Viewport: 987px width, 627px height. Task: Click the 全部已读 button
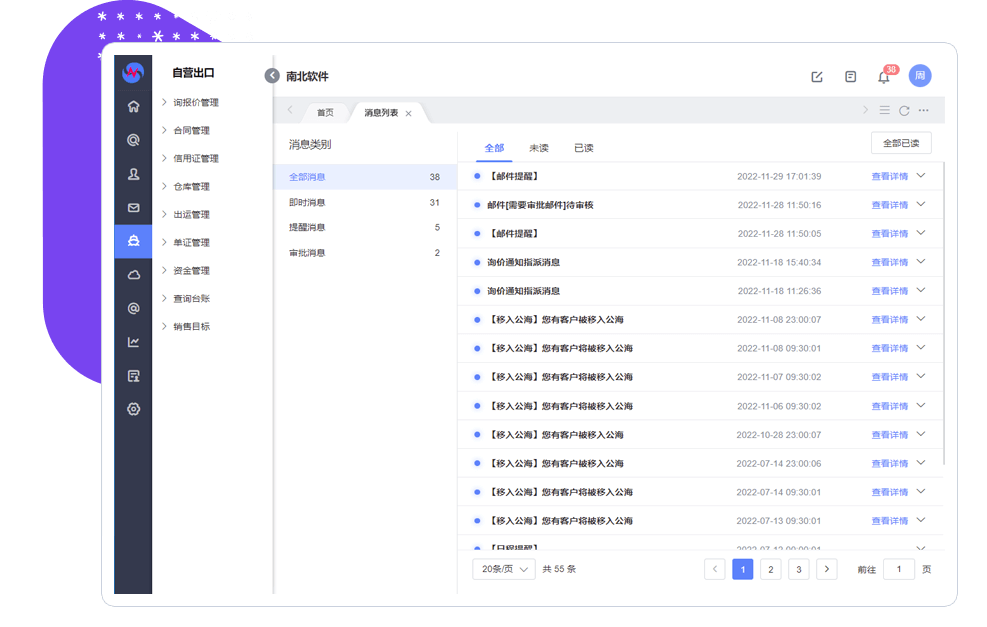[x=901, y=143]
